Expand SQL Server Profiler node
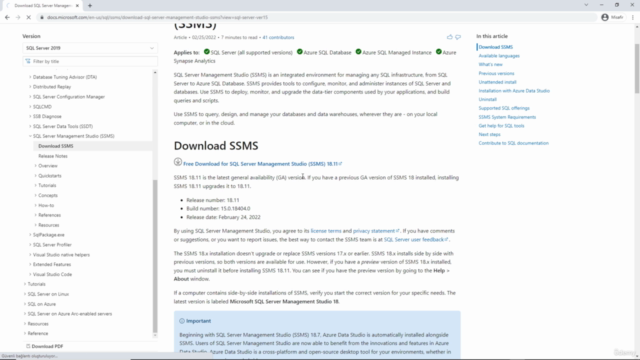Image resolution: width=640 pixels, height=360 pixels. click(x=30, y=244)
